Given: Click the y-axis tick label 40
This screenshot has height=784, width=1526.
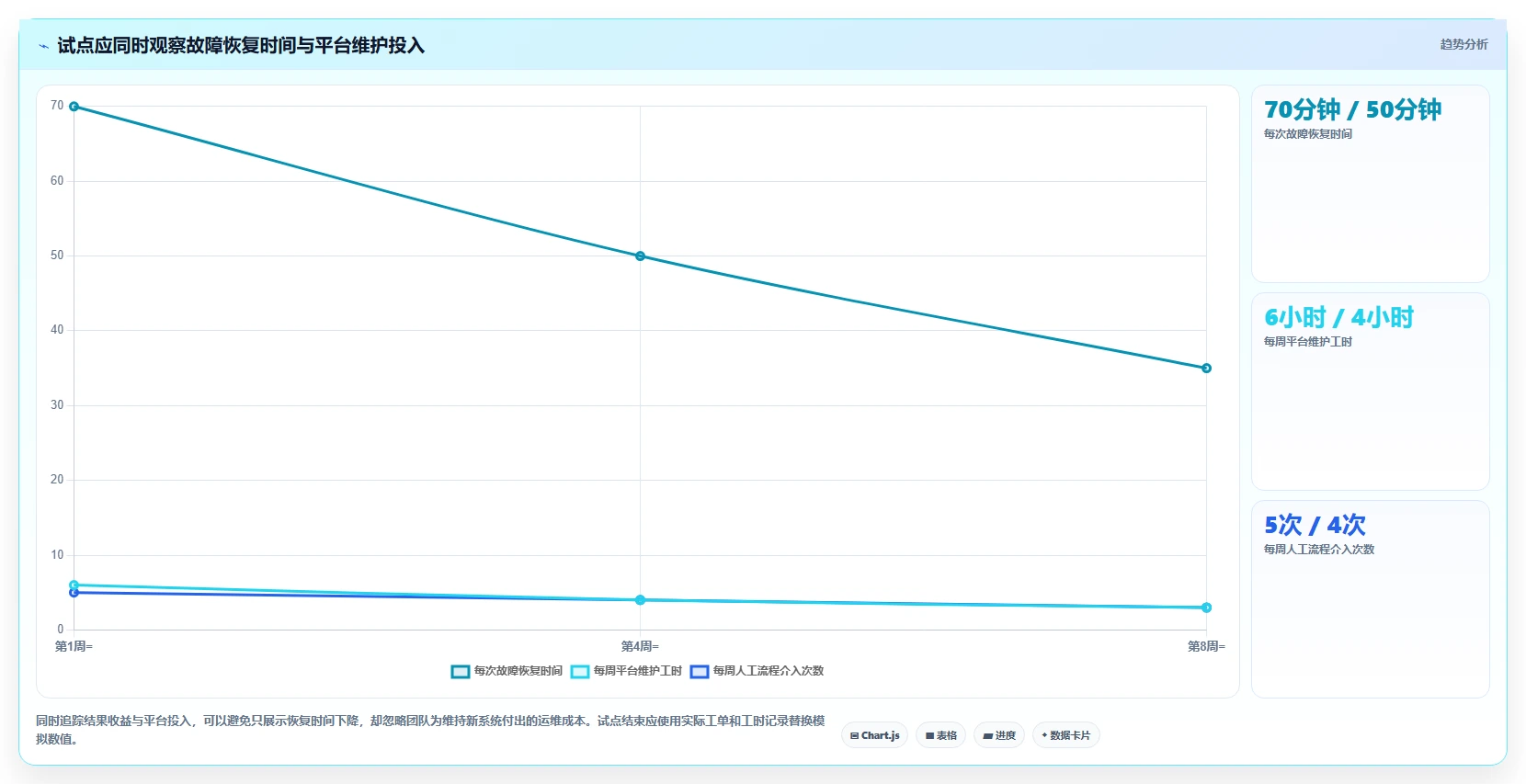Looking at the screenshot, I should coord(57,330).
